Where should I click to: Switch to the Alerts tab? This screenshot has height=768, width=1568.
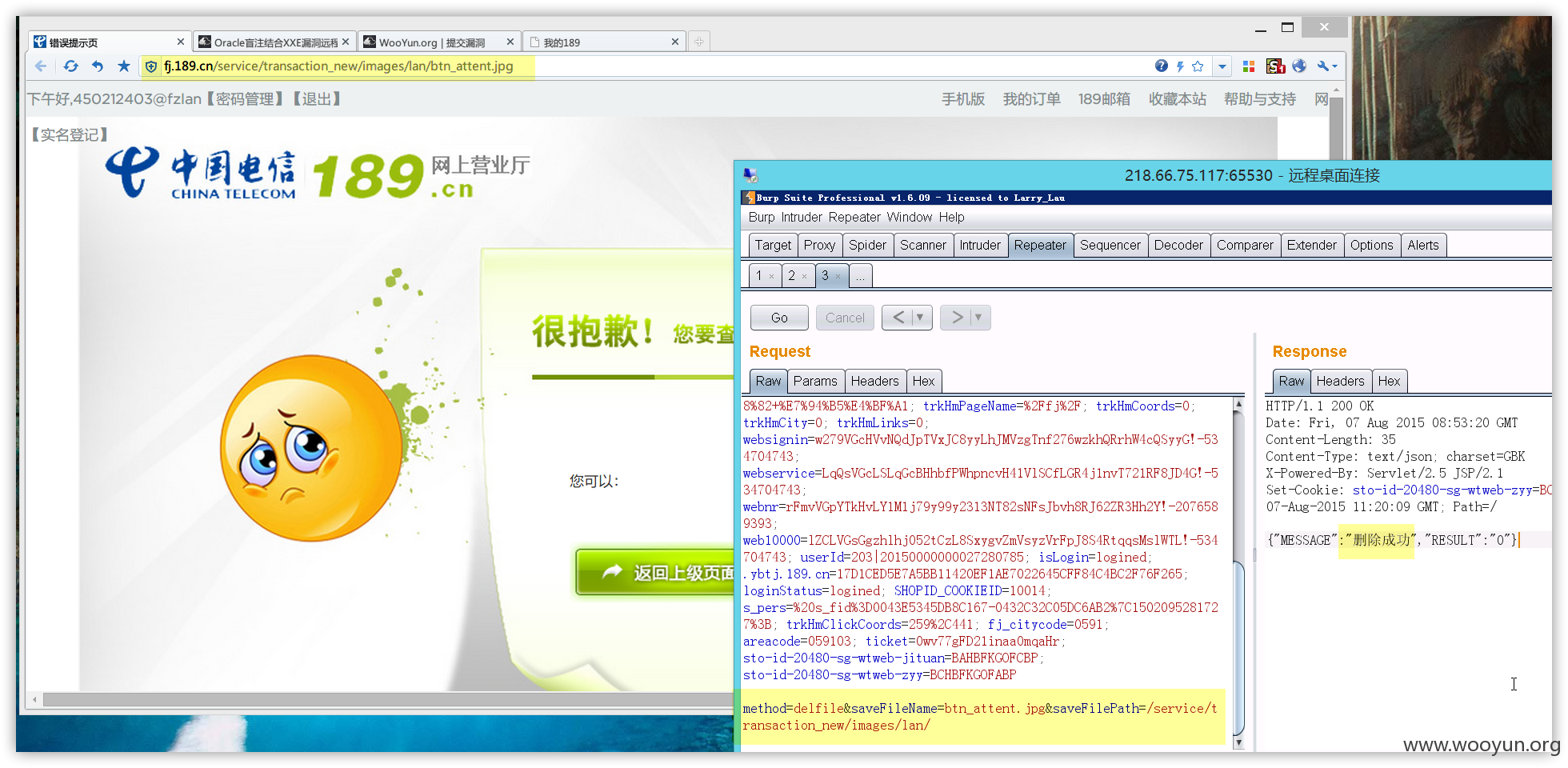[x=1423, y=245]
